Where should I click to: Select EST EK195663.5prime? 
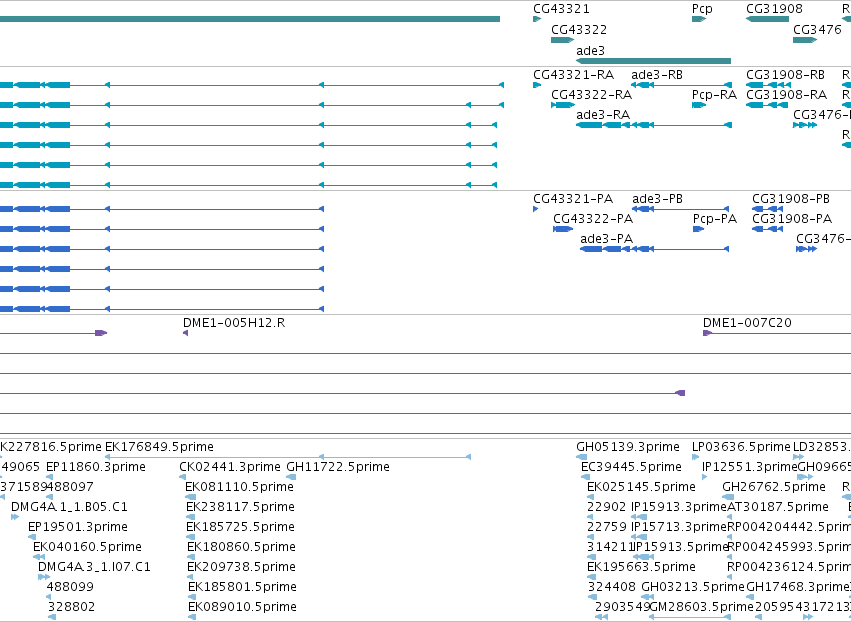642,567
